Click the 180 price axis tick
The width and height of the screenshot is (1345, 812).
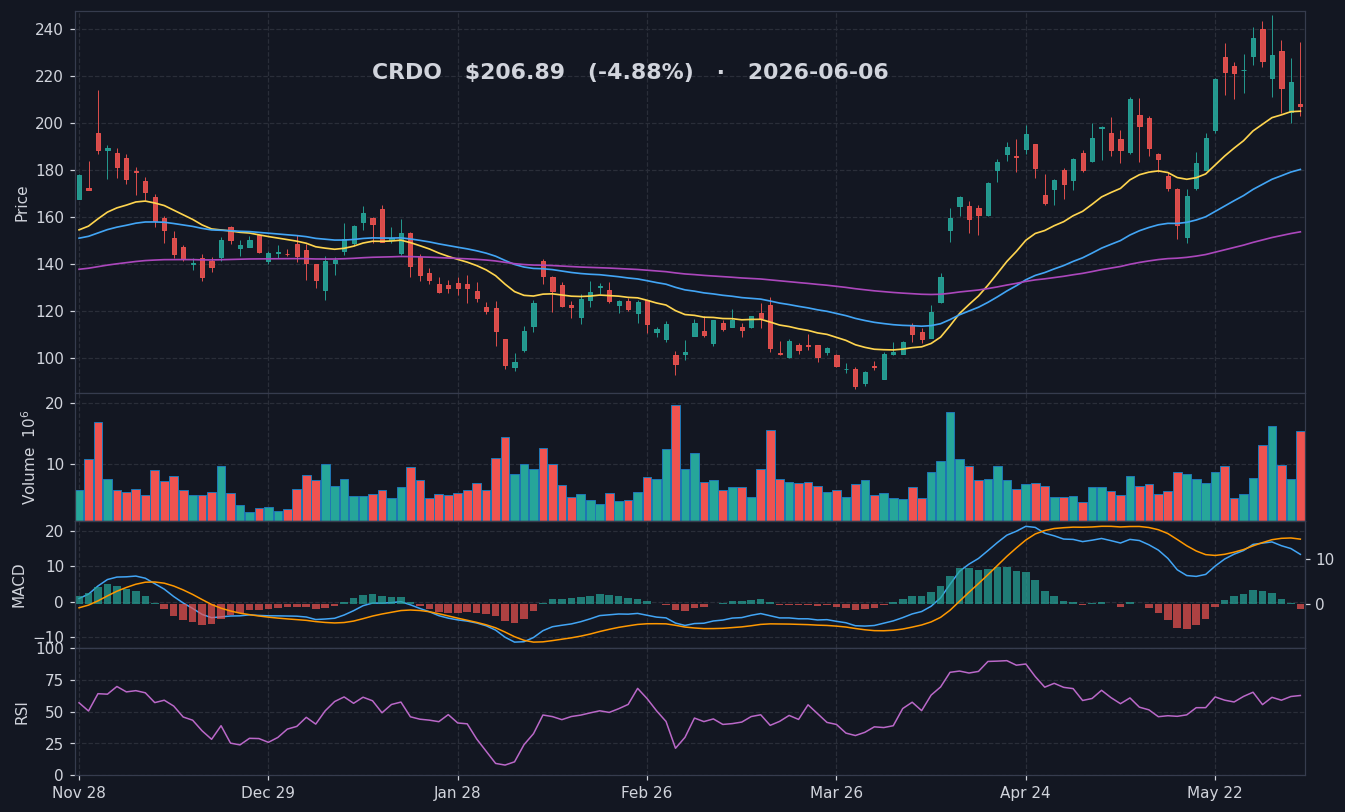click(49, 171)
